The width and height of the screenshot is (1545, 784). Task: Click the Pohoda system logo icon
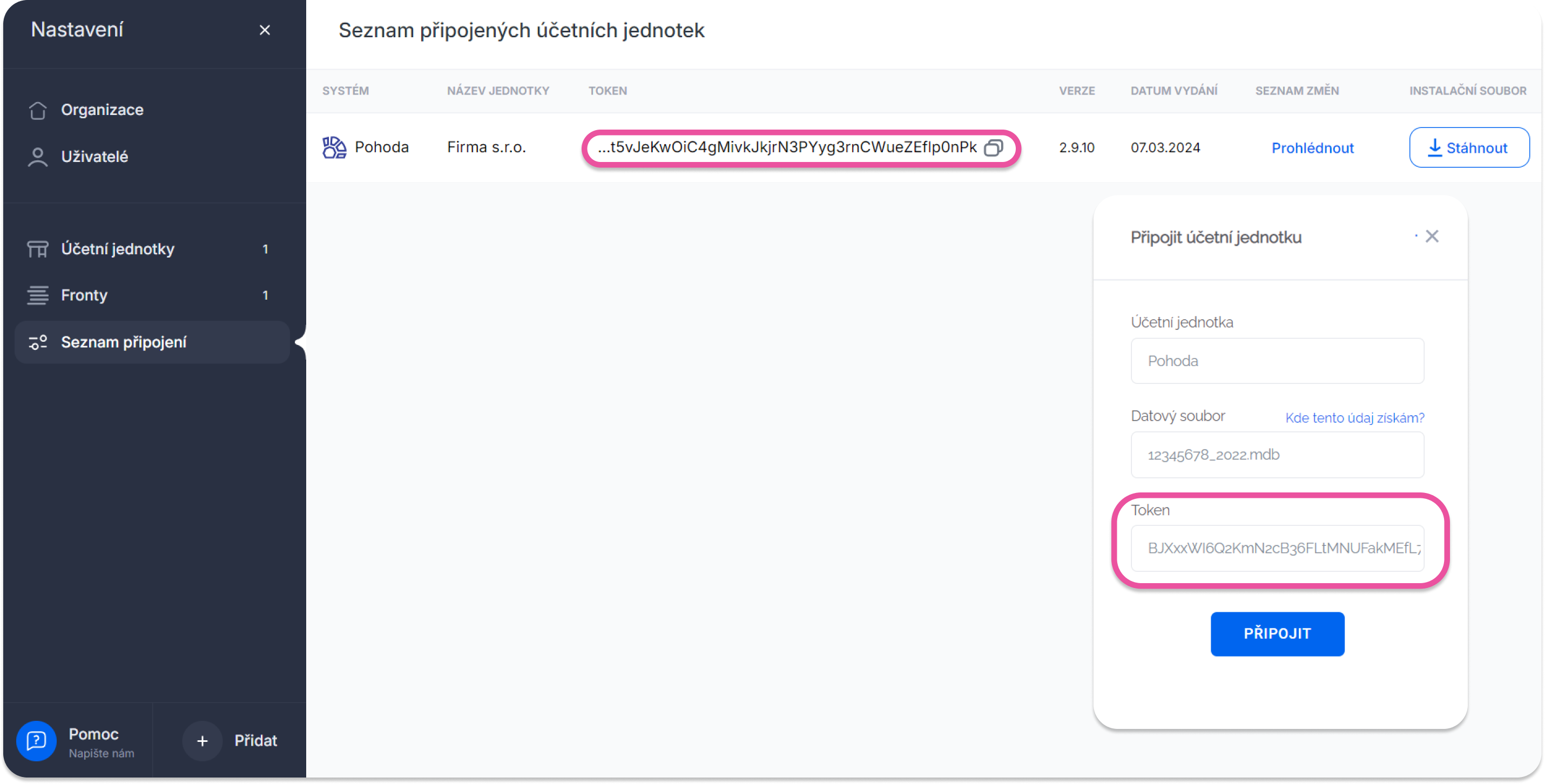pos(334,147)
